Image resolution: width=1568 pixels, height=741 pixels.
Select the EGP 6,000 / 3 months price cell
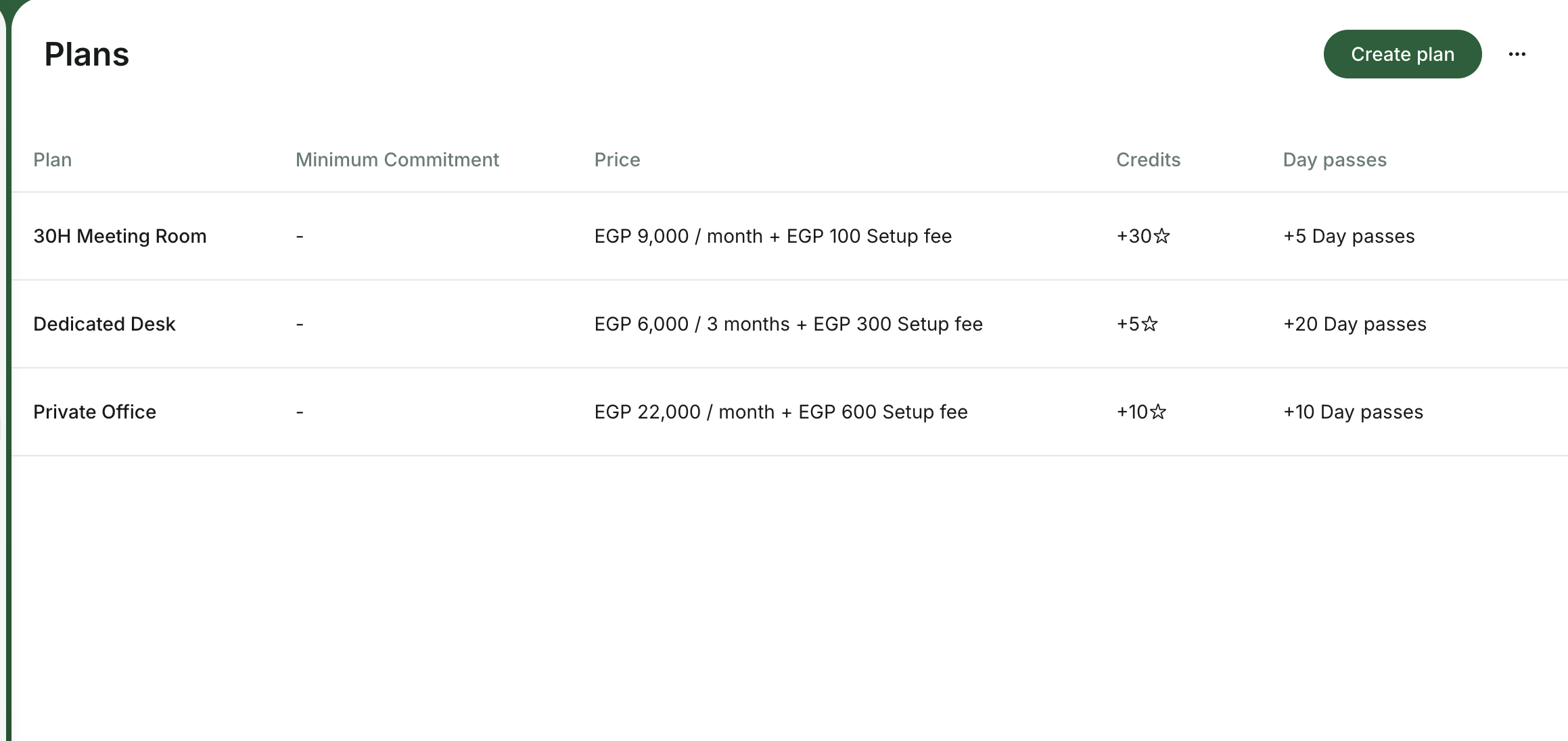click(x=789, y=324)
